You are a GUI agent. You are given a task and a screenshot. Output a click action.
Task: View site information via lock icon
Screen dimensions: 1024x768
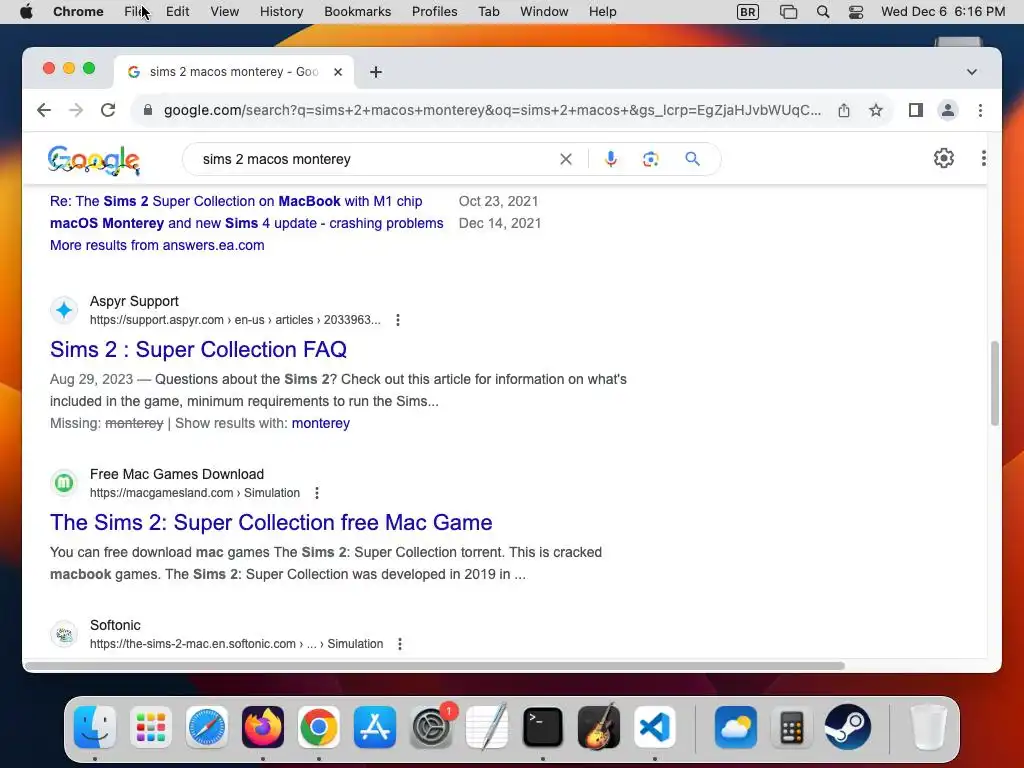coord(148,110)
